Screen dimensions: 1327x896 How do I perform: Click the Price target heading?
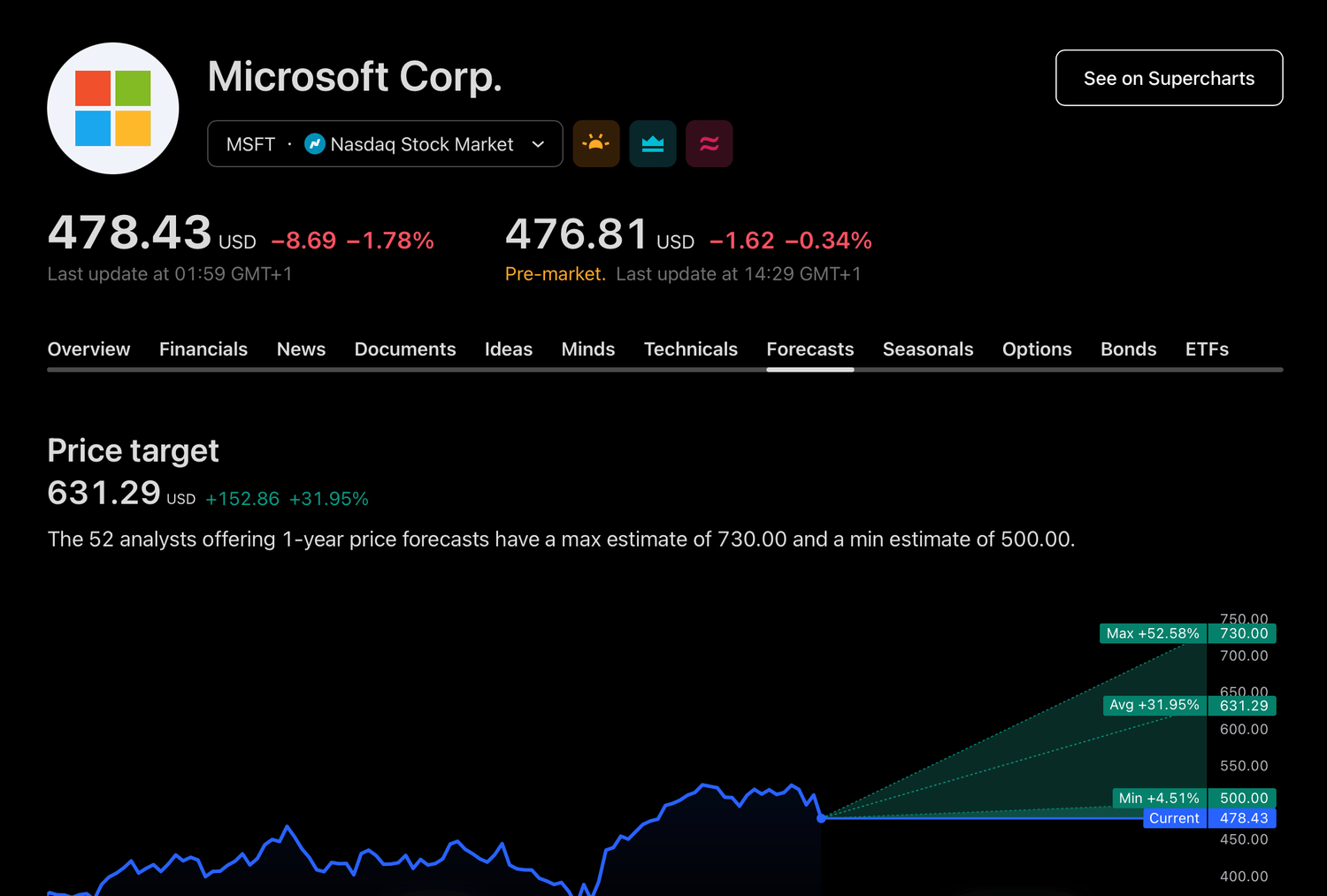[133, 451]
